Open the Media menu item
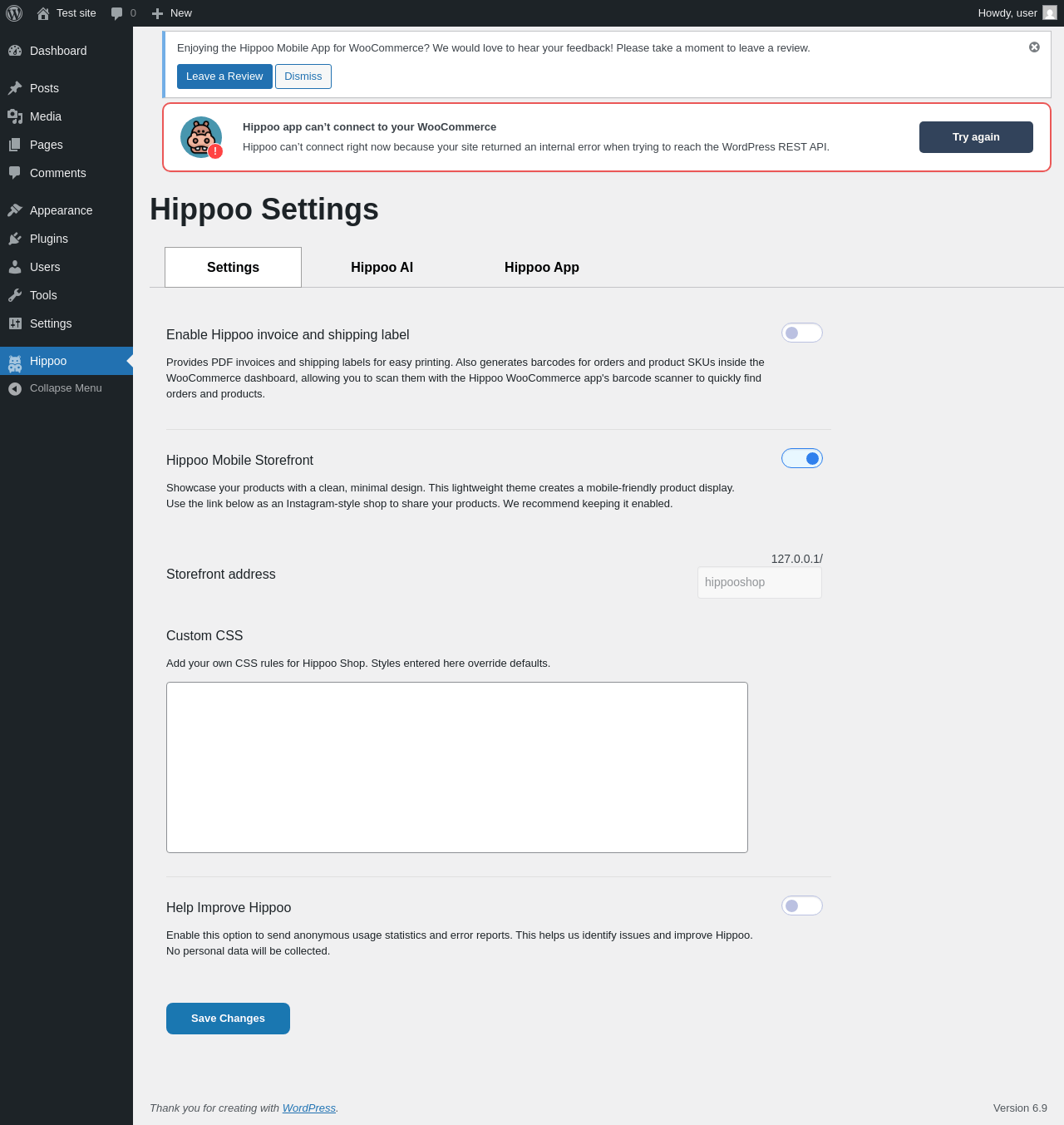 pyautogui.click(x=66, y=116)
